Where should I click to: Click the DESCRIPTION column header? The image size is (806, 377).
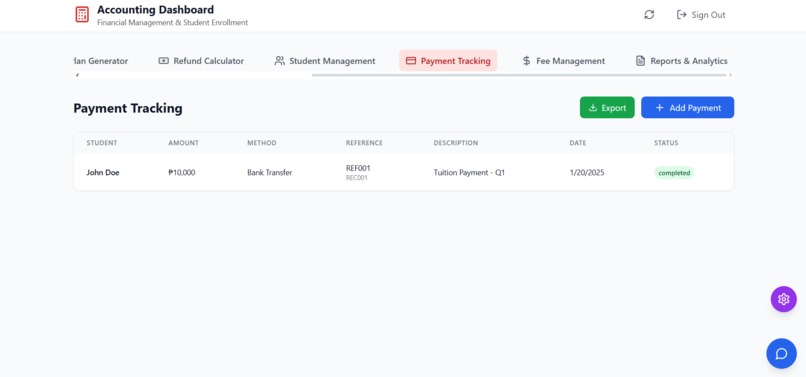point(456,143)
